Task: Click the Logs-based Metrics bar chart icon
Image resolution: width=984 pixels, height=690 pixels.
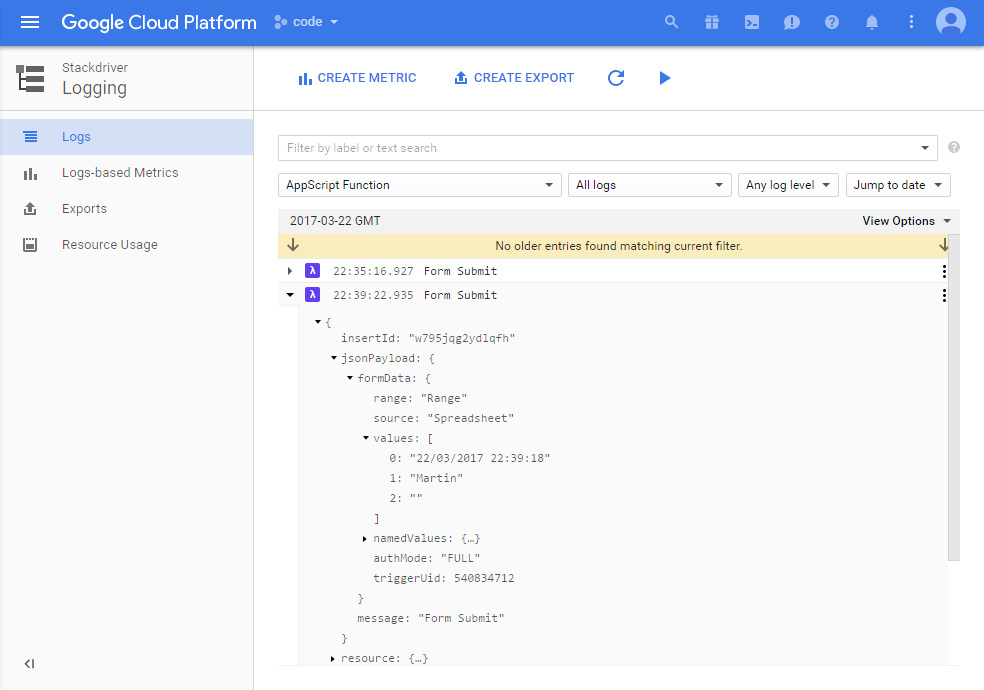Action: point(30,173)
